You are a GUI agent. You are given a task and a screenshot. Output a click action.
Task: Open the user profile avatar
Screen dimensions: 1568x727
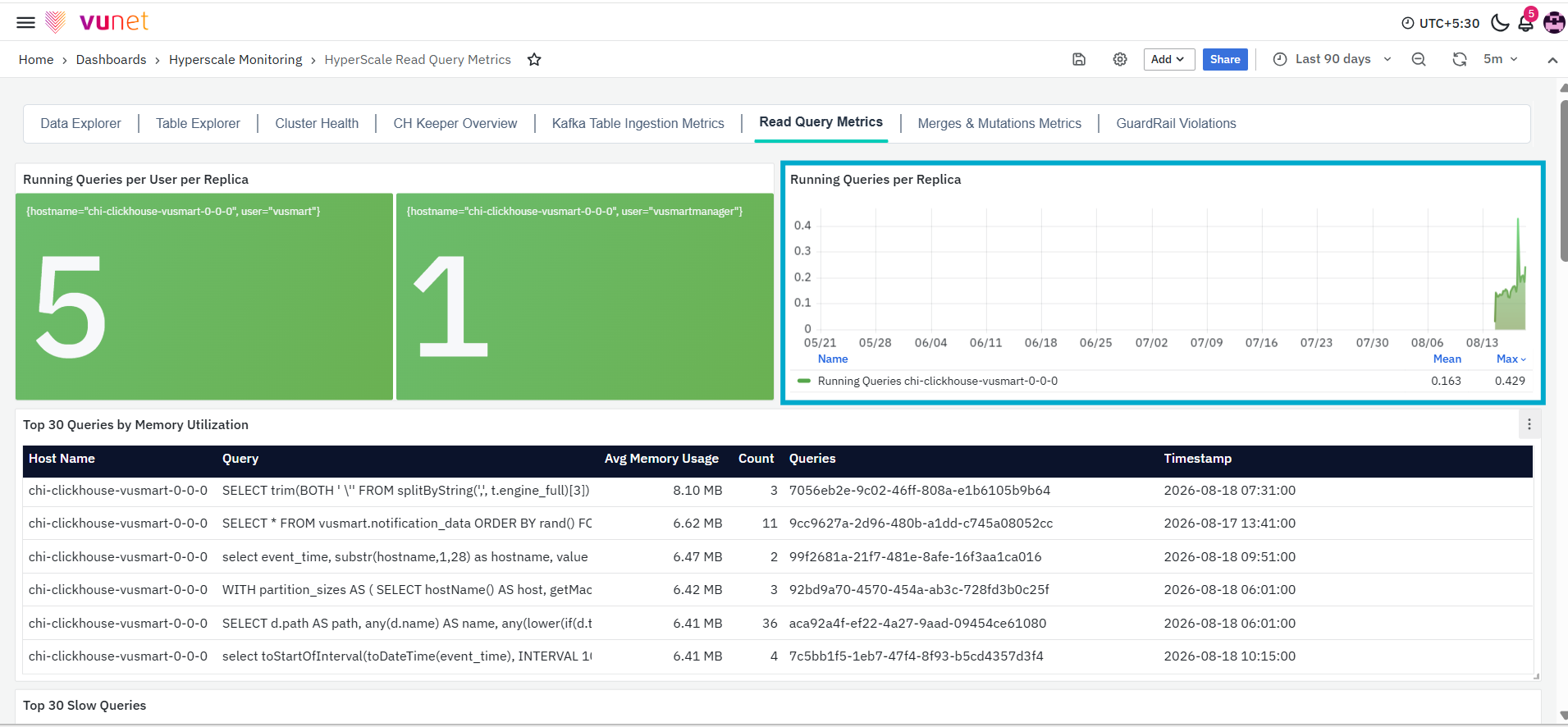coord(1554,22)
